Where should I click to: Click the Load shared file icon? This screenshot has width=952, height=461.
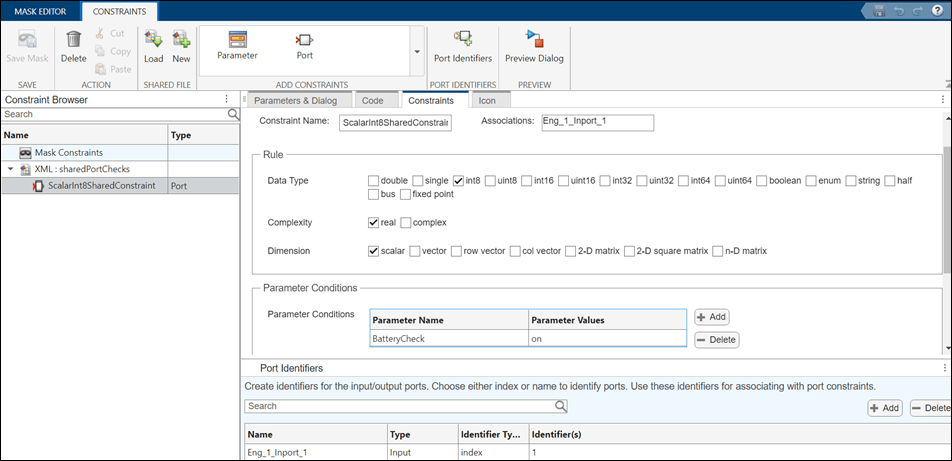pos(153,41)
